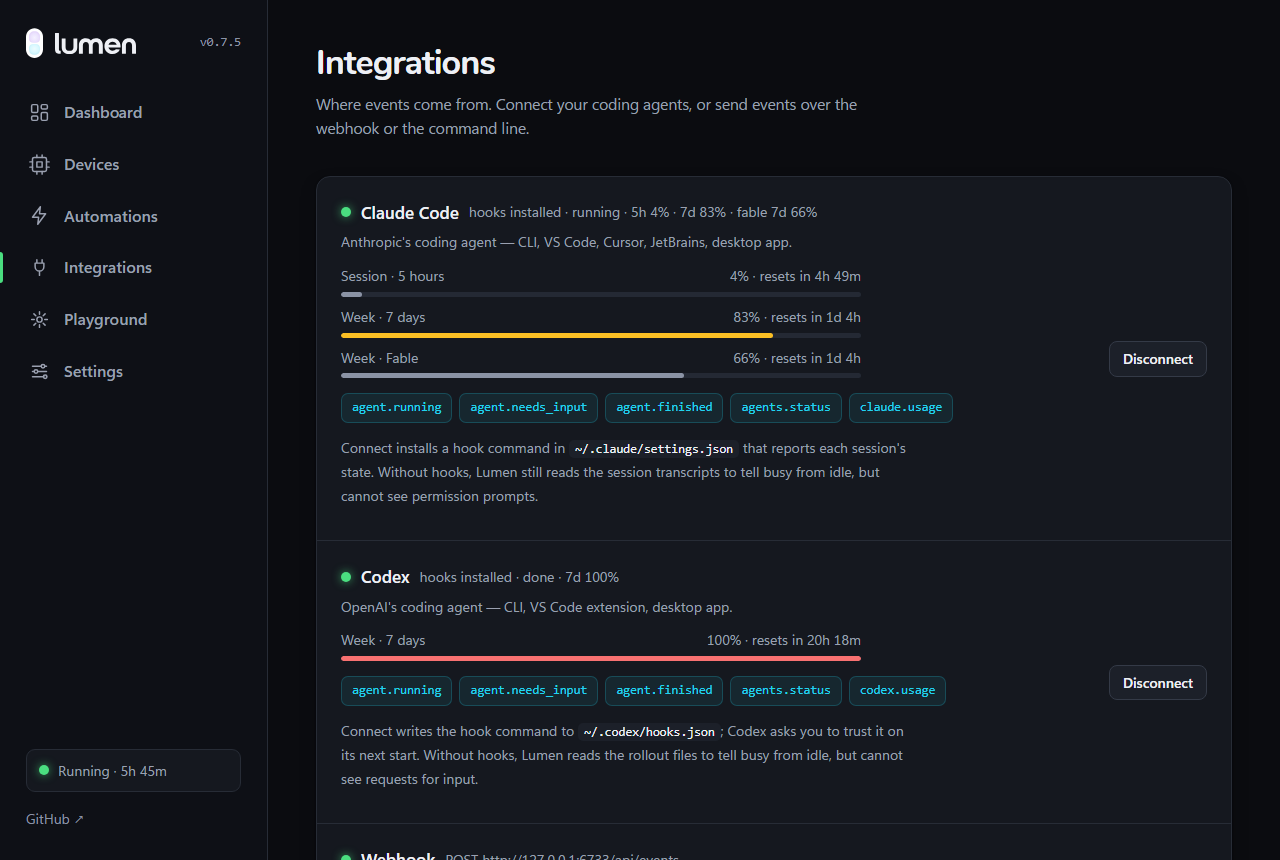1280x860 pixels.
Task: Disconnect the Claude Code integration
Action: [1157, 359]
